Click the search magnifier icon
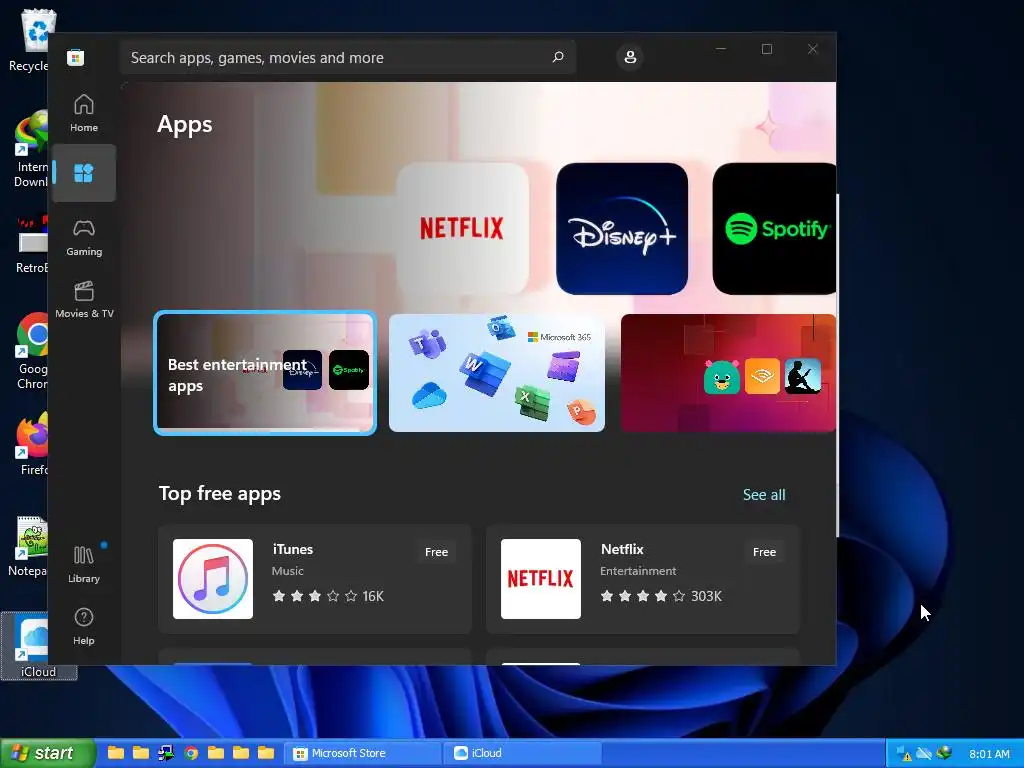The height and width of the screenshot is (768, 1024). [x=558, y=57]
